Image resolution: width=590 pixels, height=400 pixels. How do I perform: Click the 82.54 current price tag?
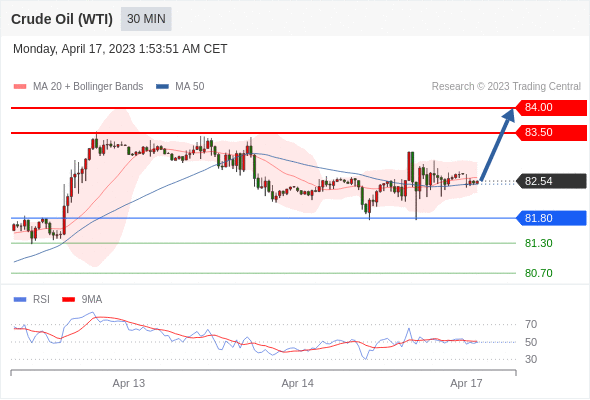tap(551, 181)
